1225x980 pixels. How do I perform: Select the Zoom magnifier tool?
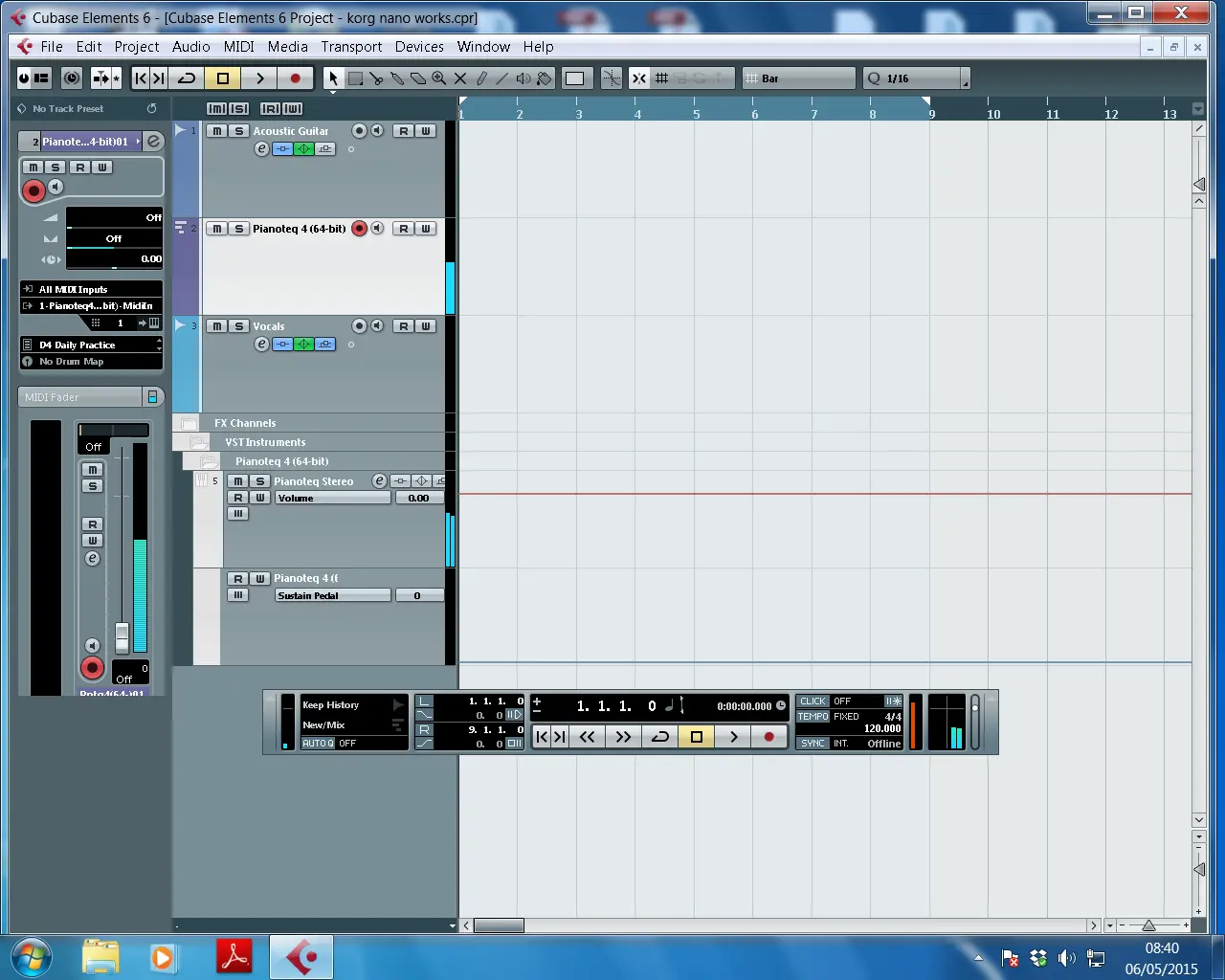[439, 78]
